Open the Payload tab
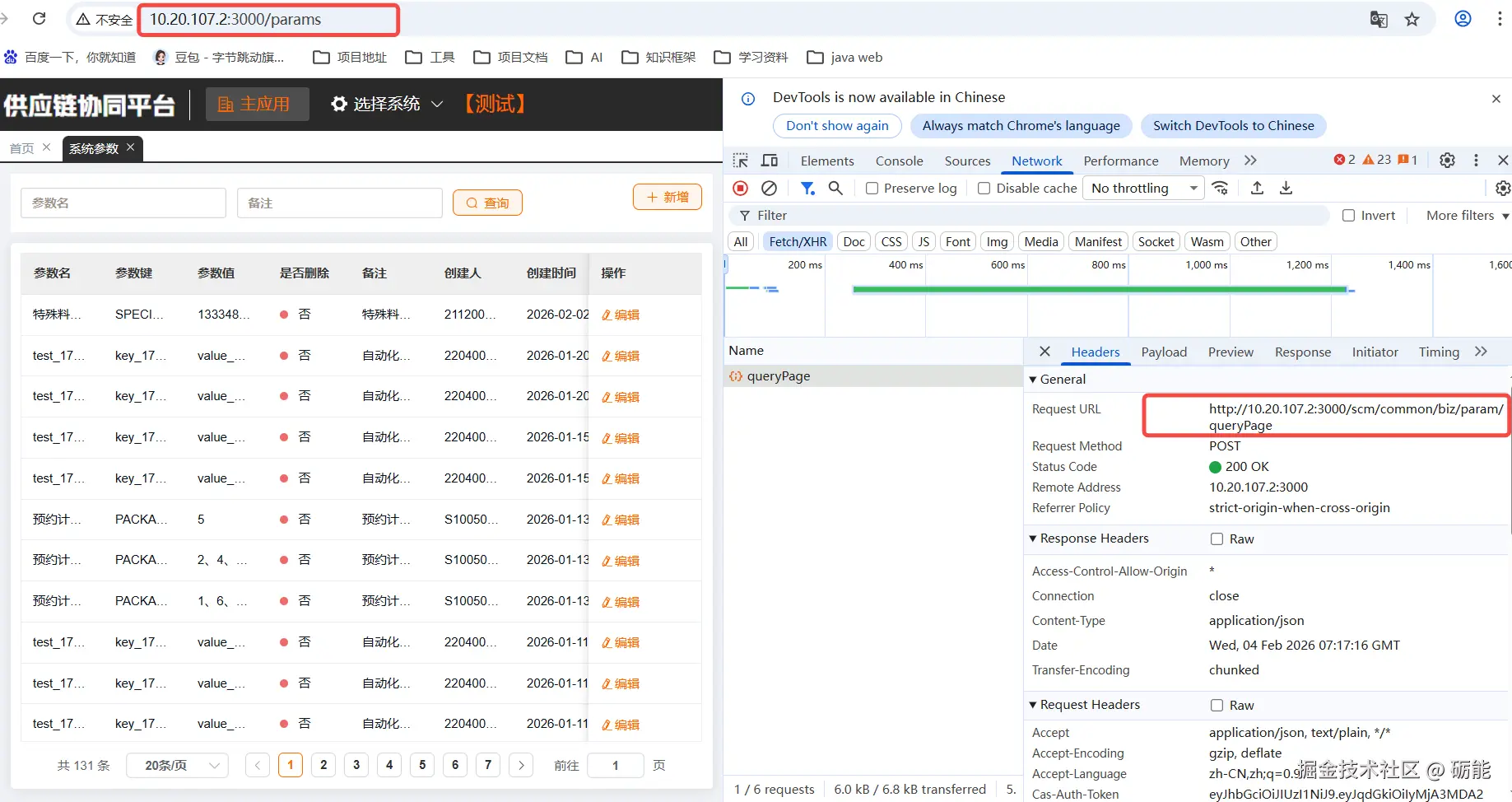The height and width of the screenshot is (802, 1512). pos(1164,352)
